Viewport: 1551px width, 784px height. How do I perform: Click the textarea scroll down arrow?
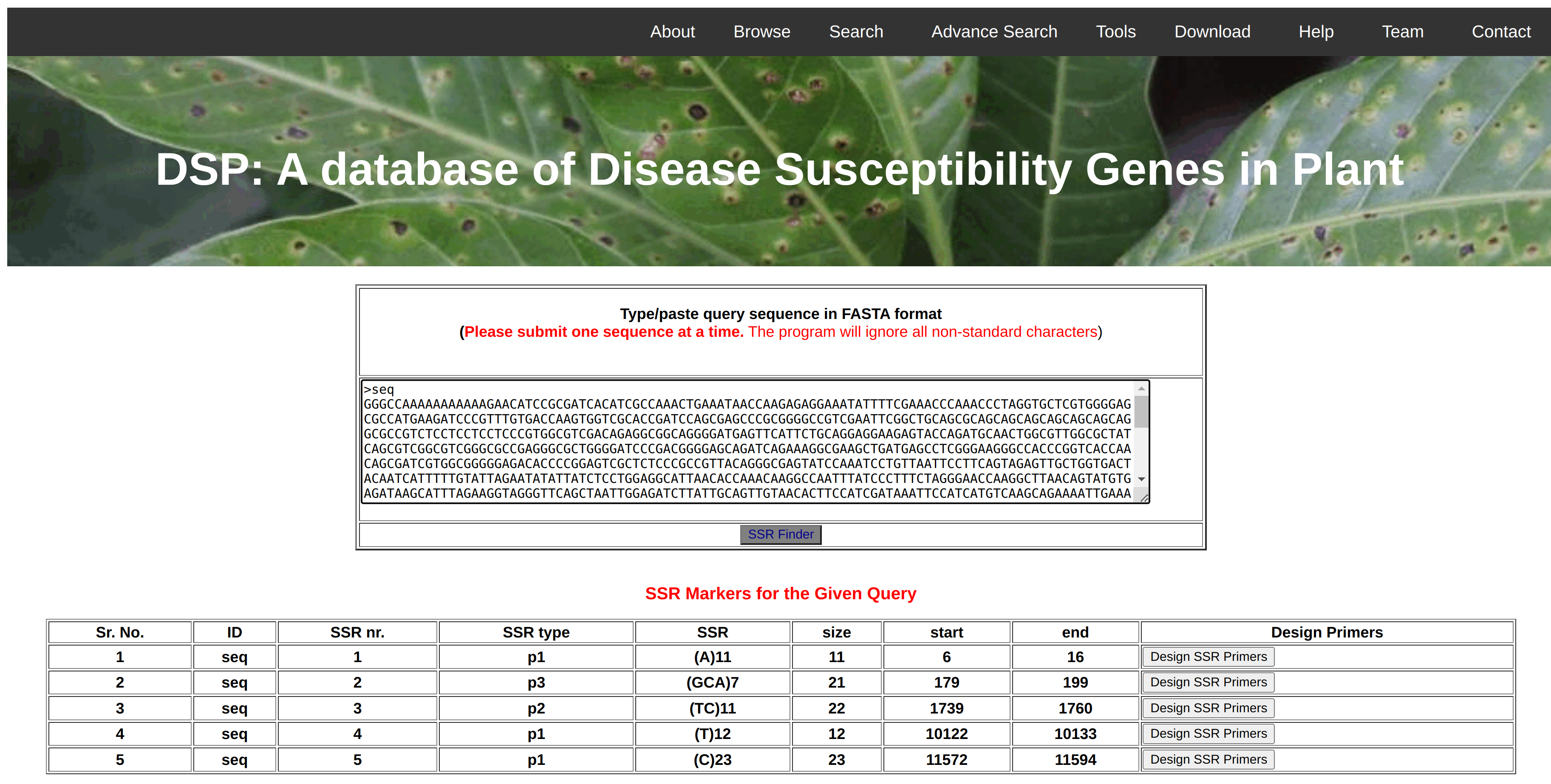(x=1141, y=479)
